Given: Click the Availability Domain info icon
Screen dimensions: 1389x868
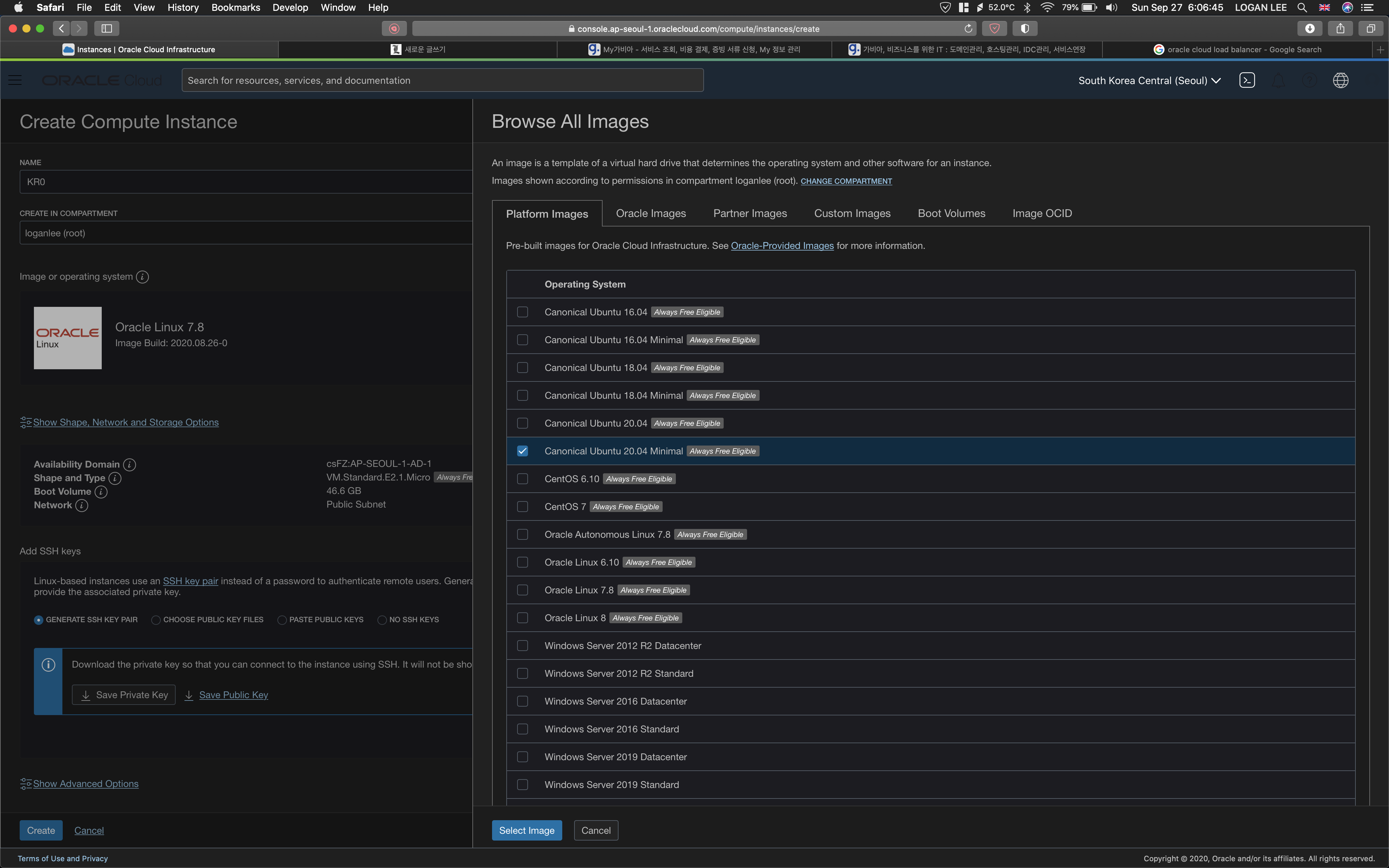Looking at the screenshot, I should pos(130,465).
